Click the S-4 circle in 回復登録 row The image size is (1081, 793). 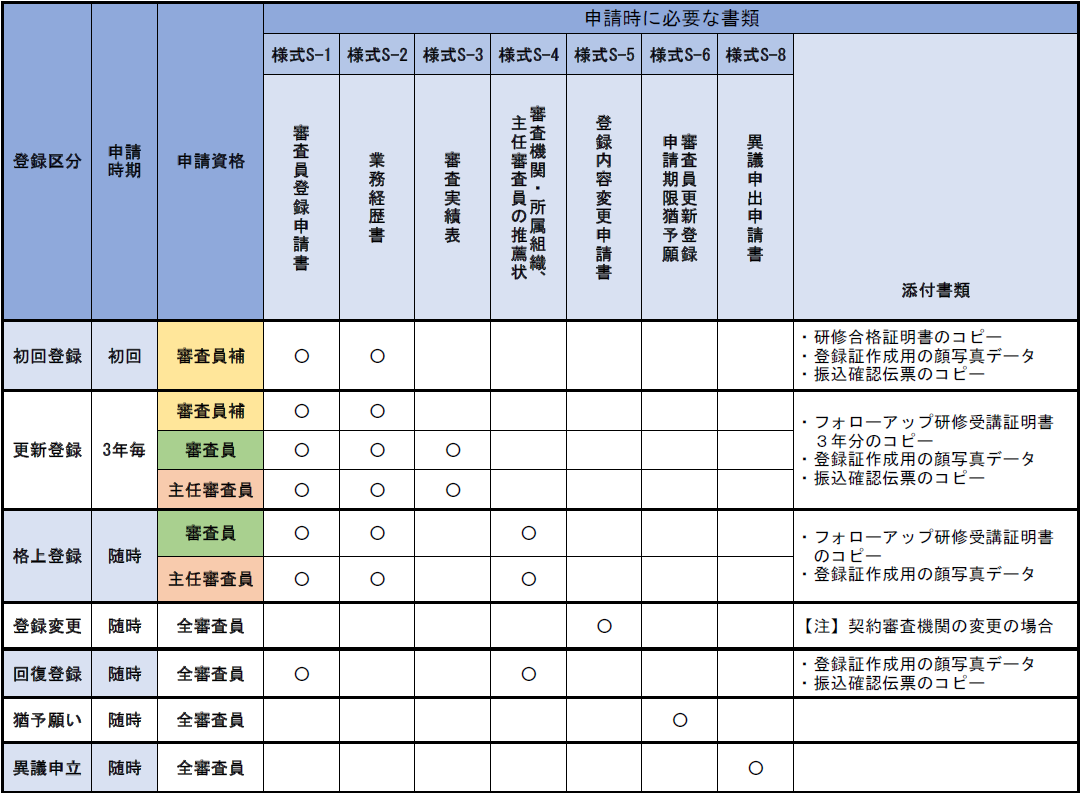528,674
